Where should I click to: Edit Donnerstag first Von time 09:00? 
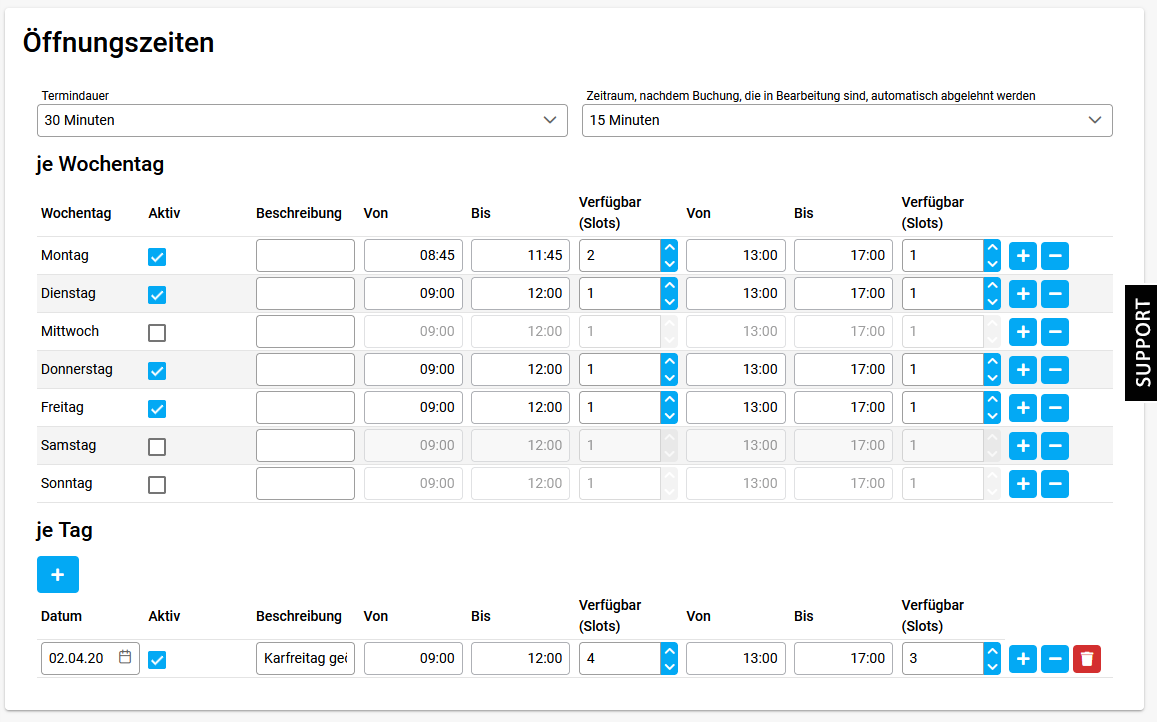(413, 370)
